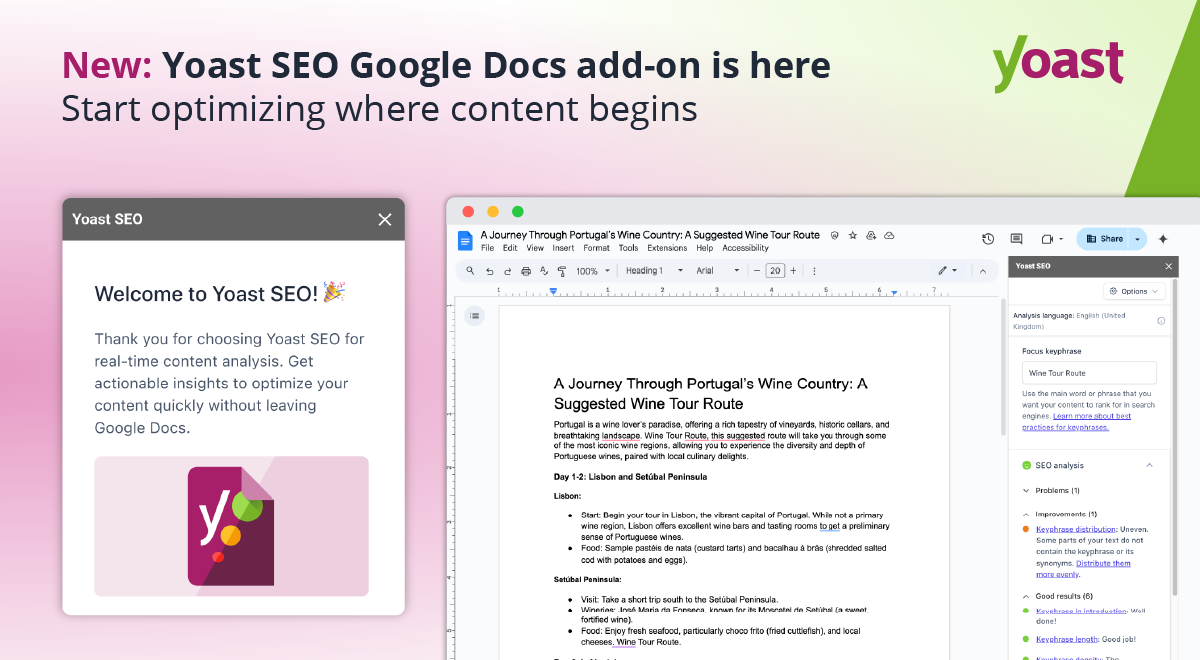This screenshot has width=1200, height=660.
Task: Close the Yoast SEO welcome dialog
Action: pyautogui.click(x=385, y=220)
